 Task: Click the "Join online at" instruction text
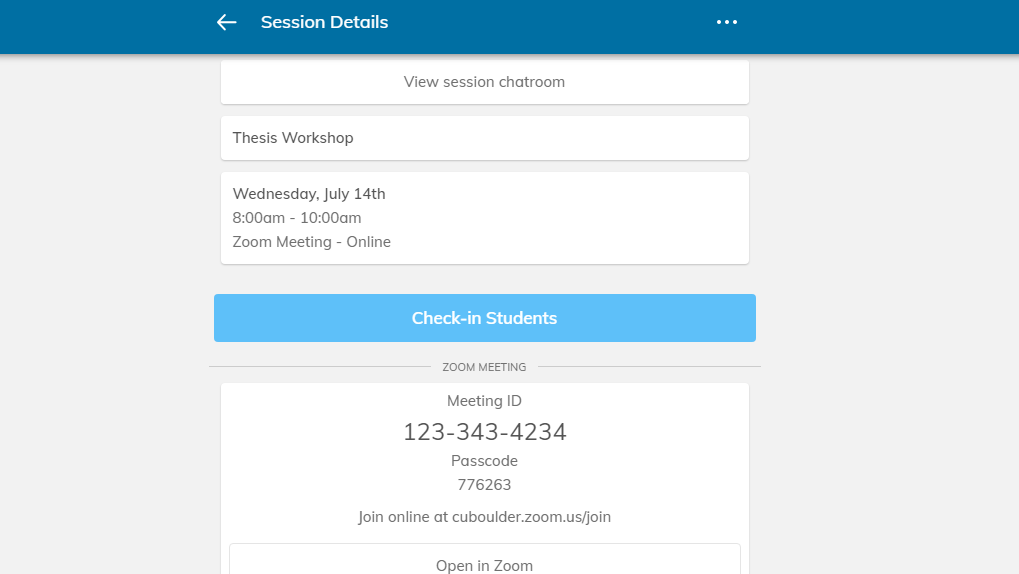(403, 517)
